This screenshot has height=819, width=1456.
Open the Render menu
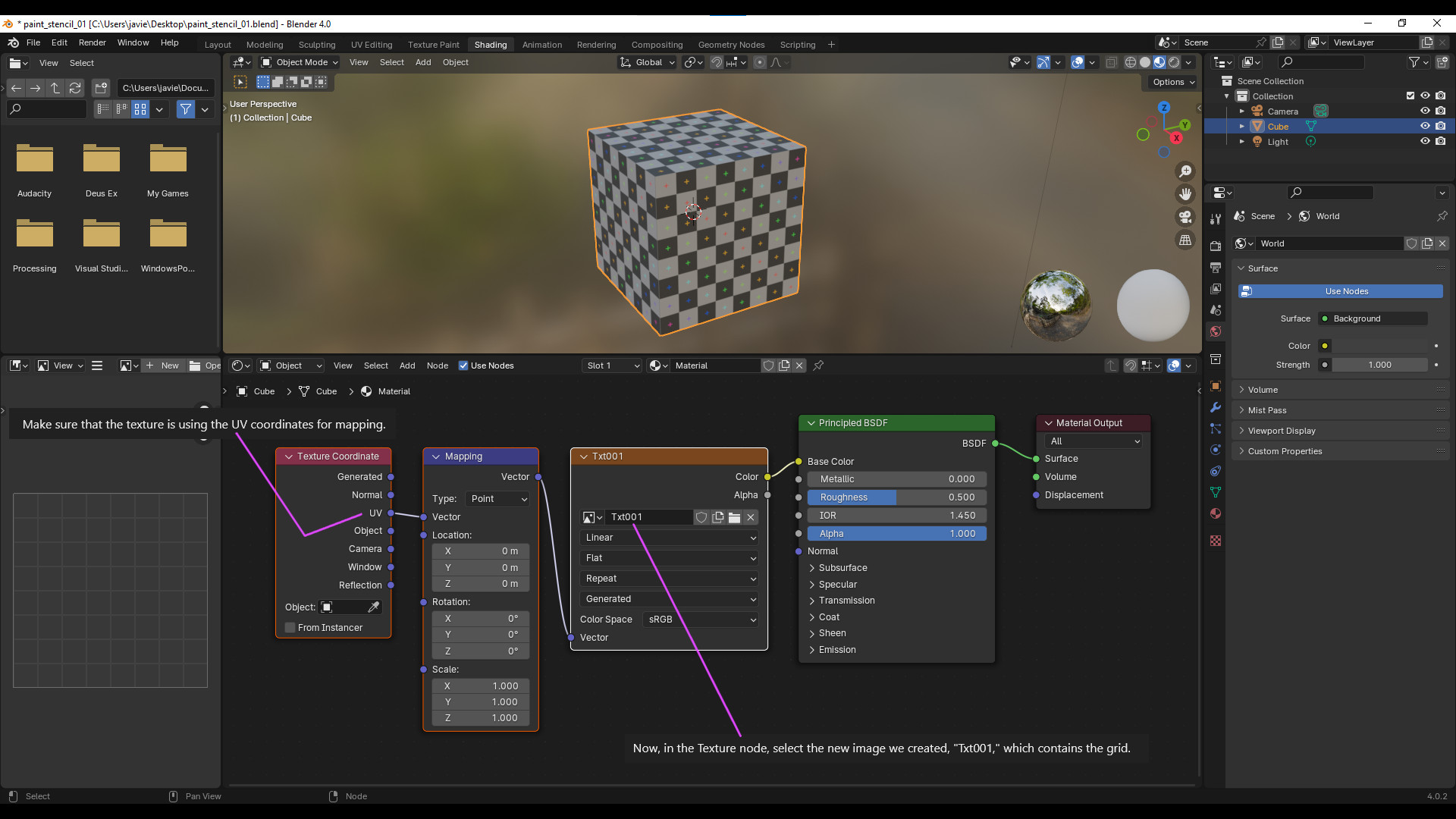pyautogui.click(x=93, y=42)
